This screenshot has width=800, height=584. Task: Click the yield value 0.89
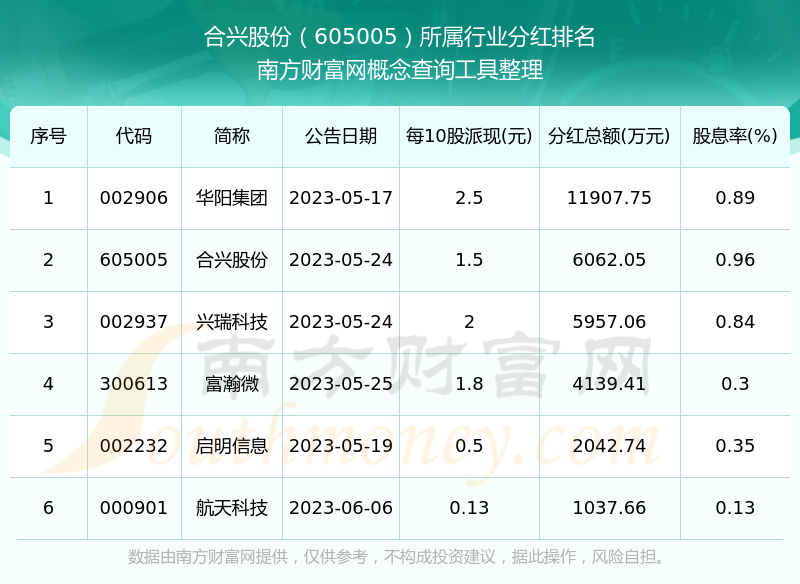(735, 198)
